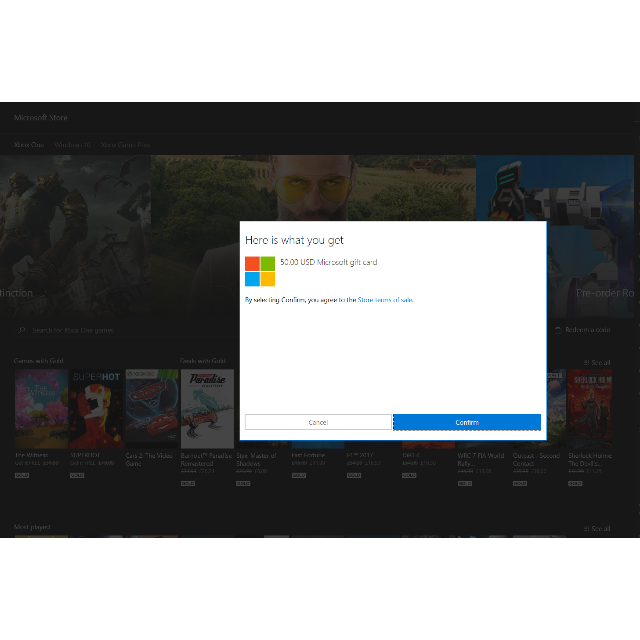Screen dimensions: 640x640
Task: Click the WRC 7 FIA World Rally title
Action: (x=481, y=459)
